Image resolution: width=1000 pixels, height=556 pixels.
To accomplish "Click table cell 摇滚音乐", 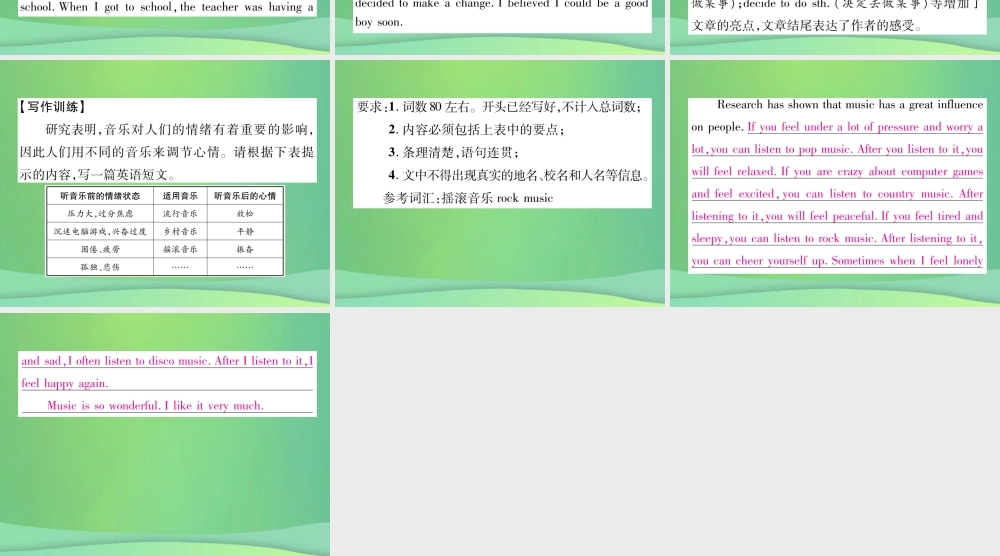I will click(180, 249).
